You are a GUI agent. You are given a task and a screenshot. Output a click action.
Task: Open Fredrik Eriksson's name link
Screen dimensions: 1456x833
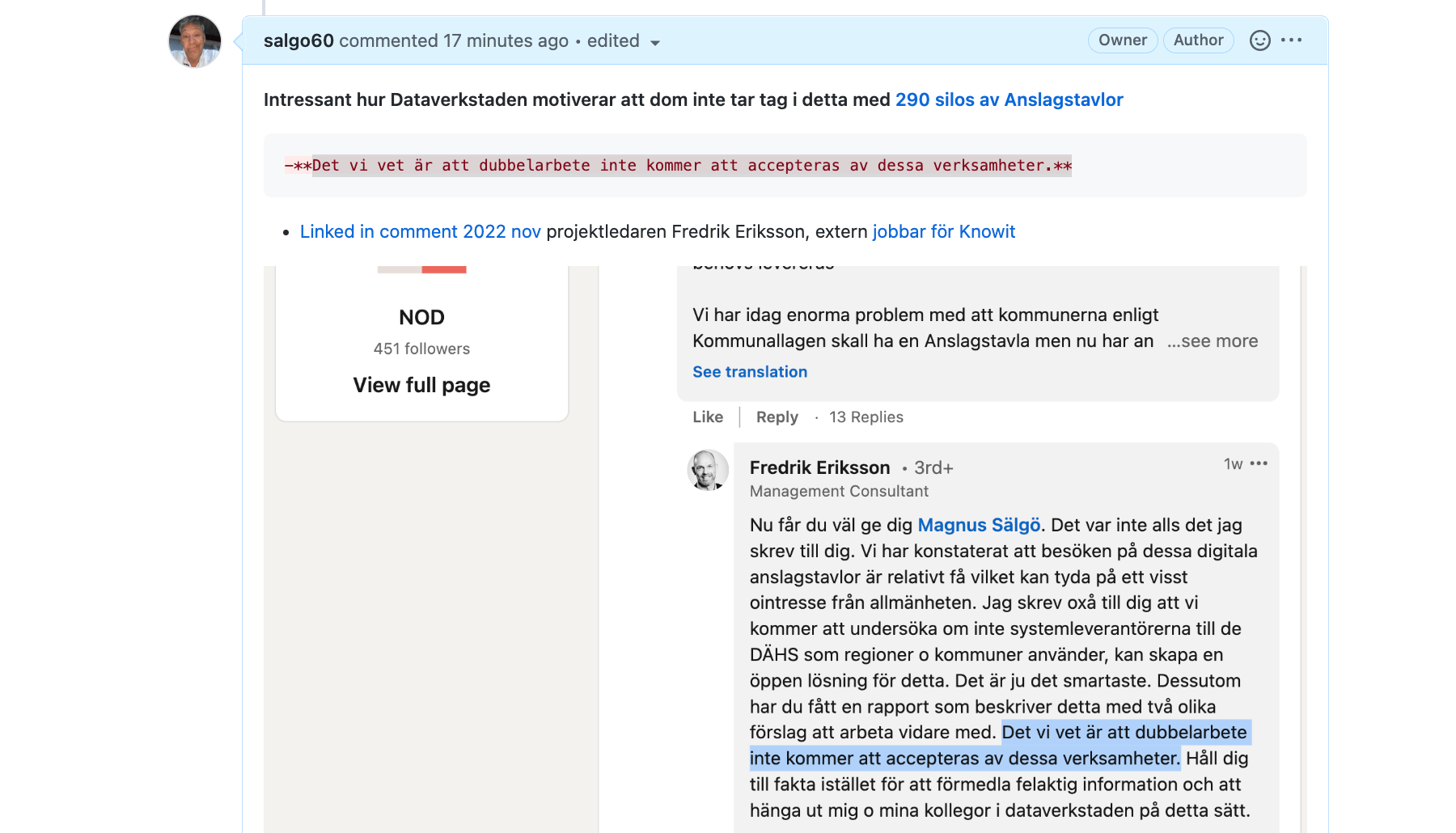pos(819,467)
